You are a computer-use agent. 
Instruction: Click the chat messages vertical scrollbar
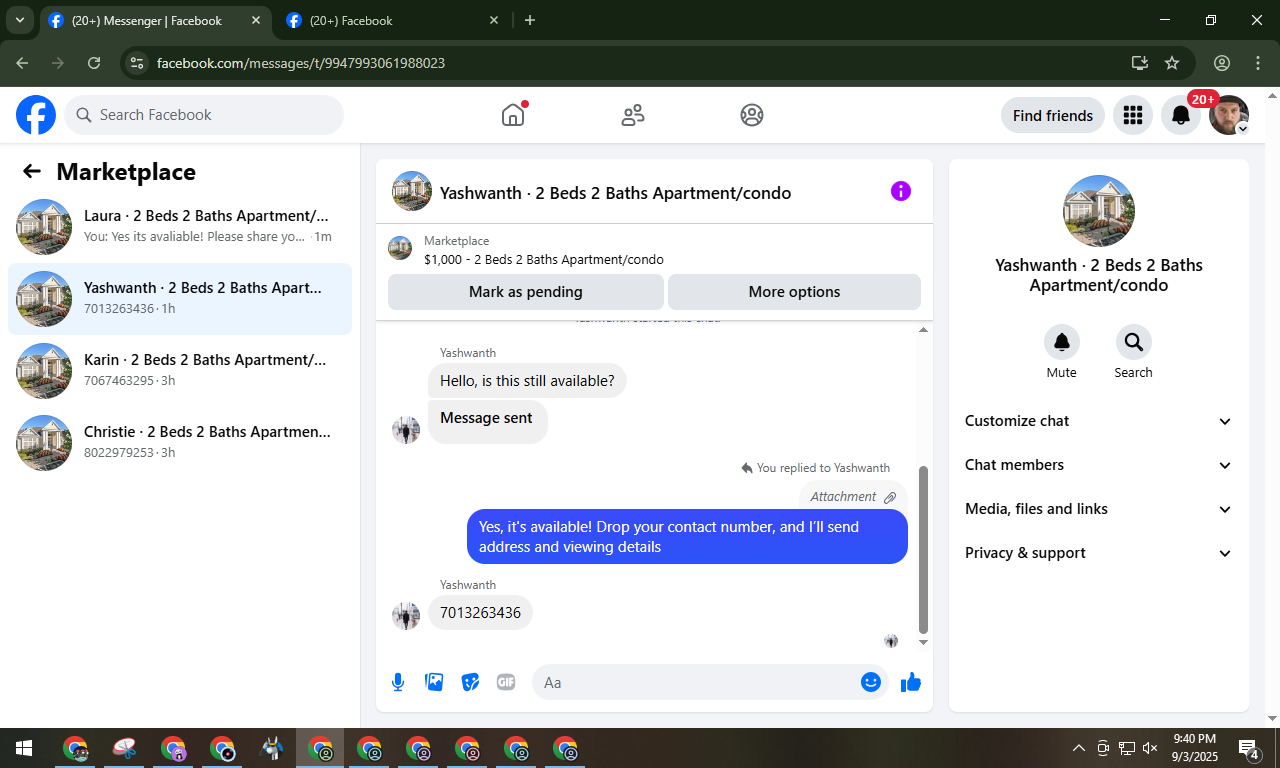[x=923, y=549]
